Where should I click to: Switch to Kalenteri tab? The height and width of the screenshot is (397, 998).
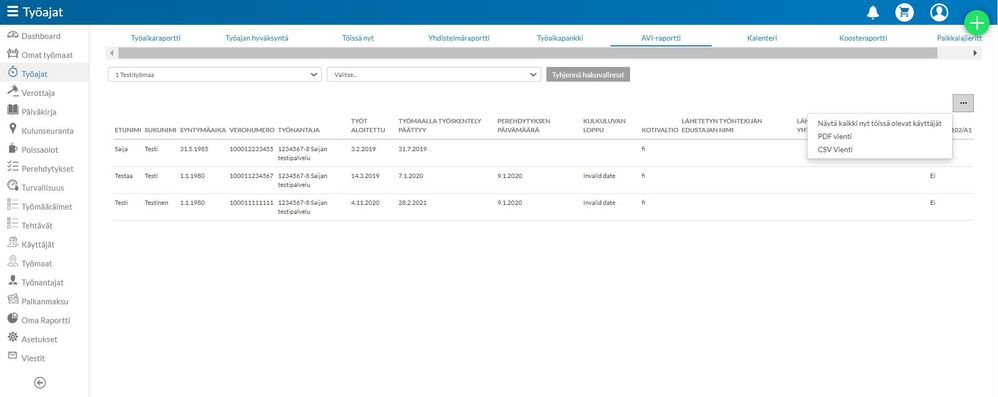(762, 38)
